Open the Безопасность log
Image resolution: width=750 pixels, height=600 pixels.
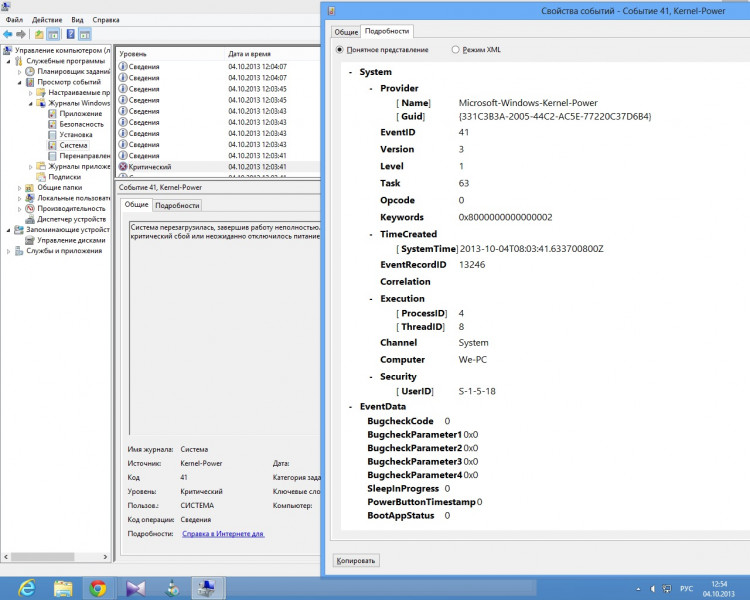[81, 124]
